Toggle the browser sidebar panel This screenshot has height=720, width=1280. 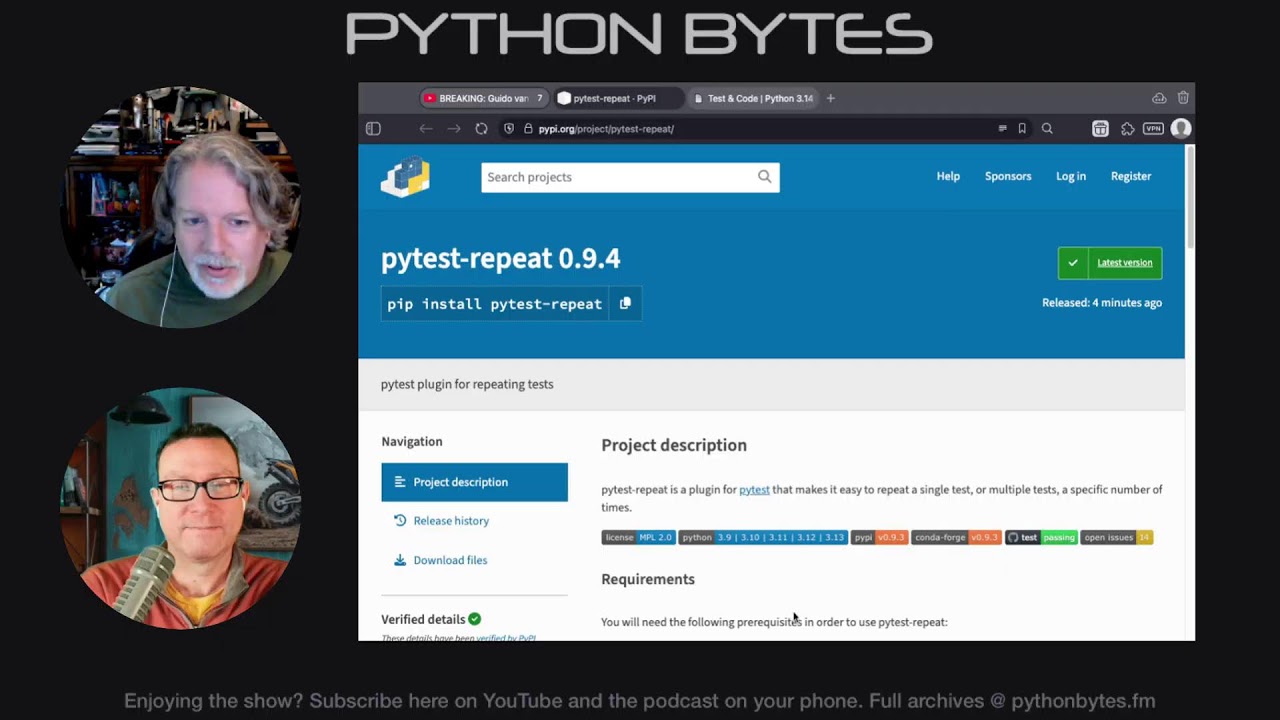click(373, 129)
